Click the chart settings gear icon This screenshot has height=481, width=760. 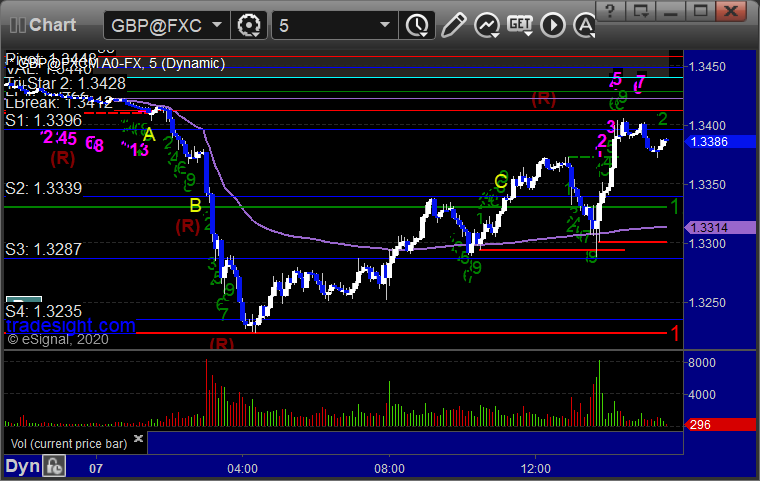[249, 25]
